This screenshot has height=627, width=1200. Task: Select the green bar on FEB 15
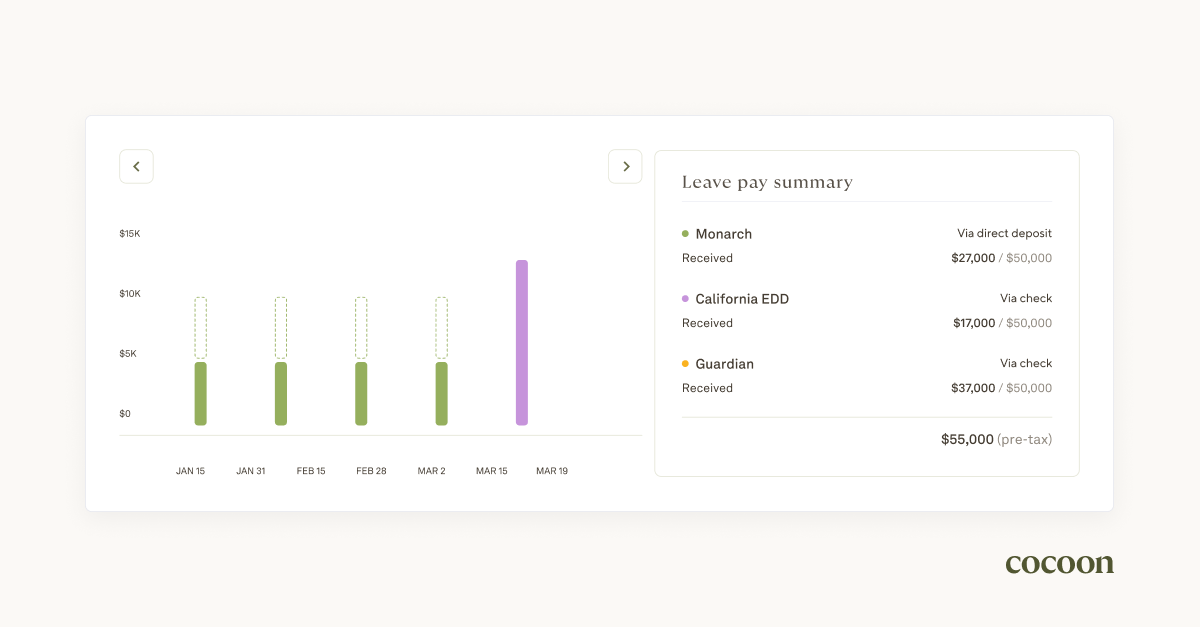coord(361,393)
